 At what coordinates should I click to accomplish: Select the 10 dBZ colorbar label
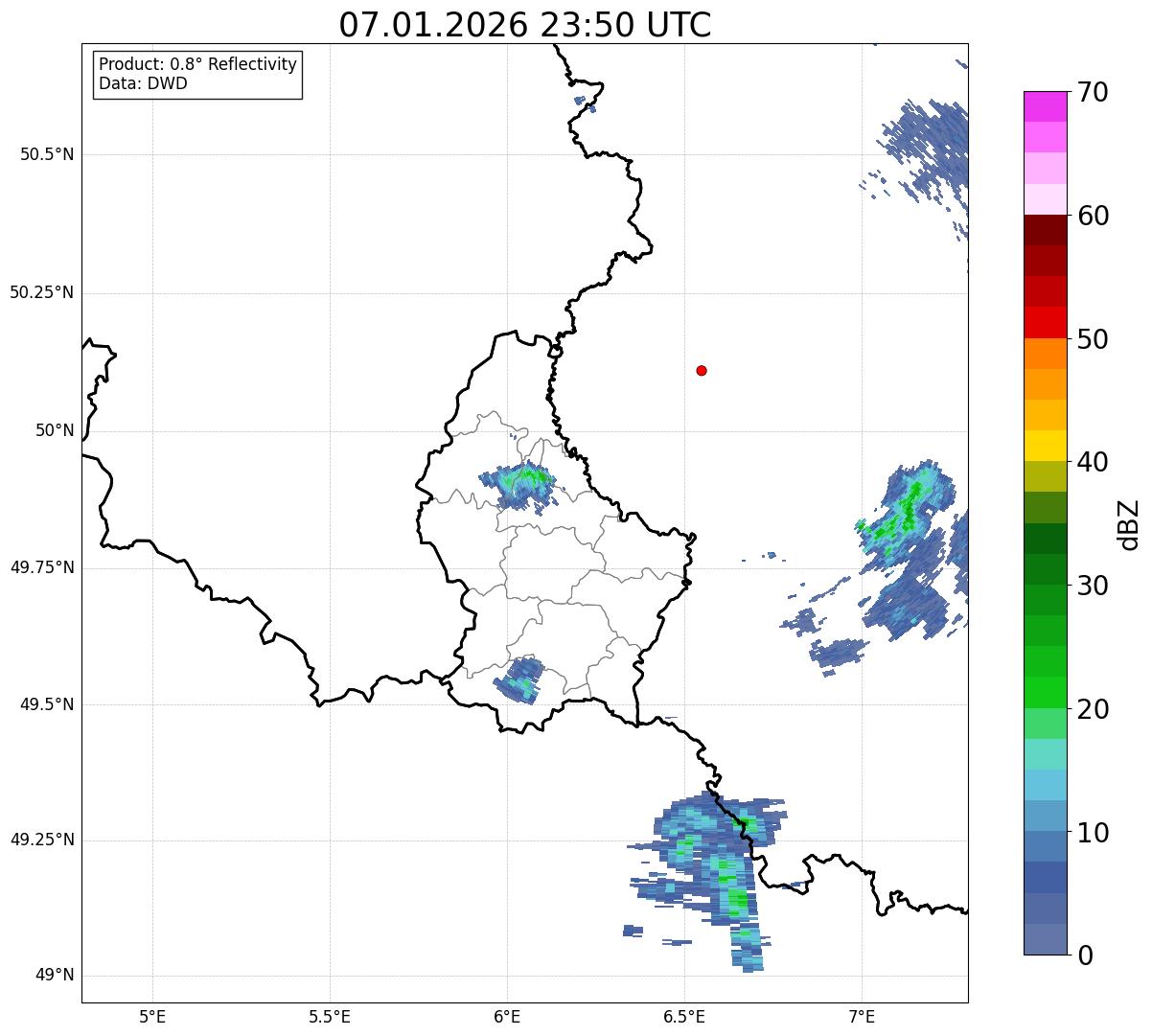1094,833
